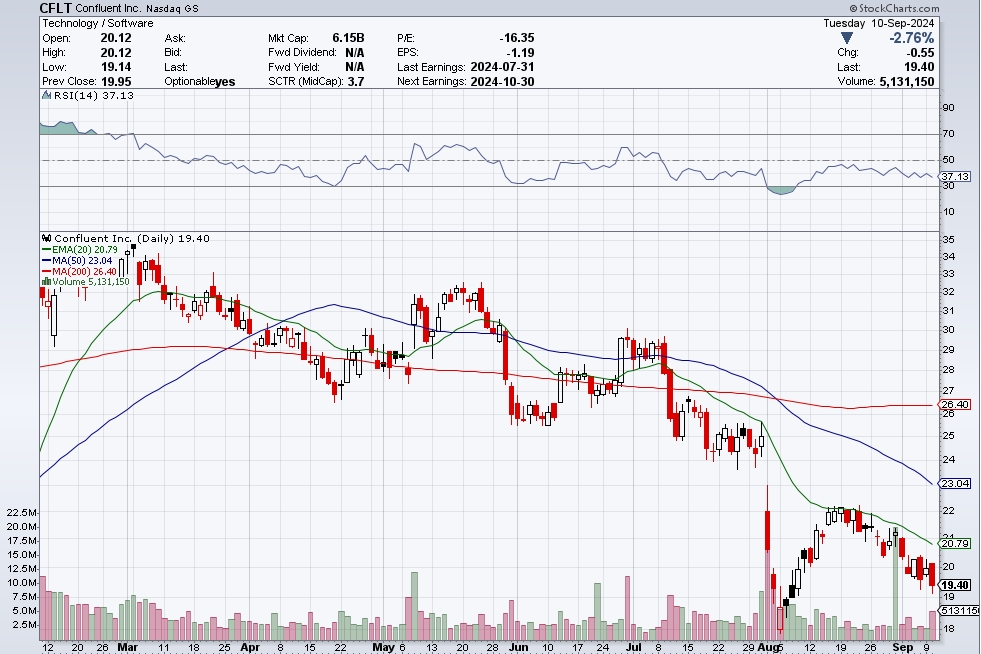This screenshot has width=981, height=654.
Task: Click the Confluent Inc. (Daily) 19.40 chart title
Action: (x=132, y=238)
